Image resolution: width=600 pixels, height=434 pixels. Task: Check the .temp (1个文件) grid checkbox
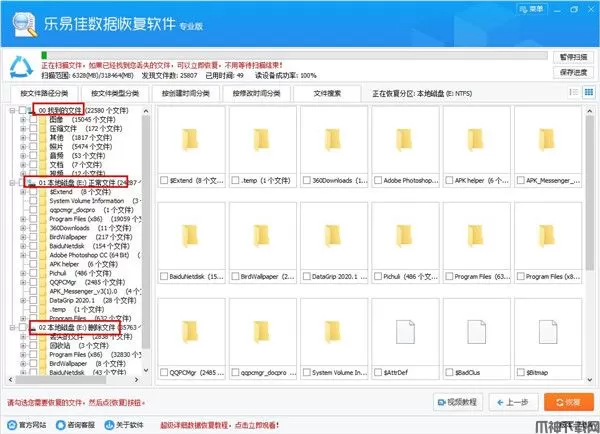coord(235,180)
